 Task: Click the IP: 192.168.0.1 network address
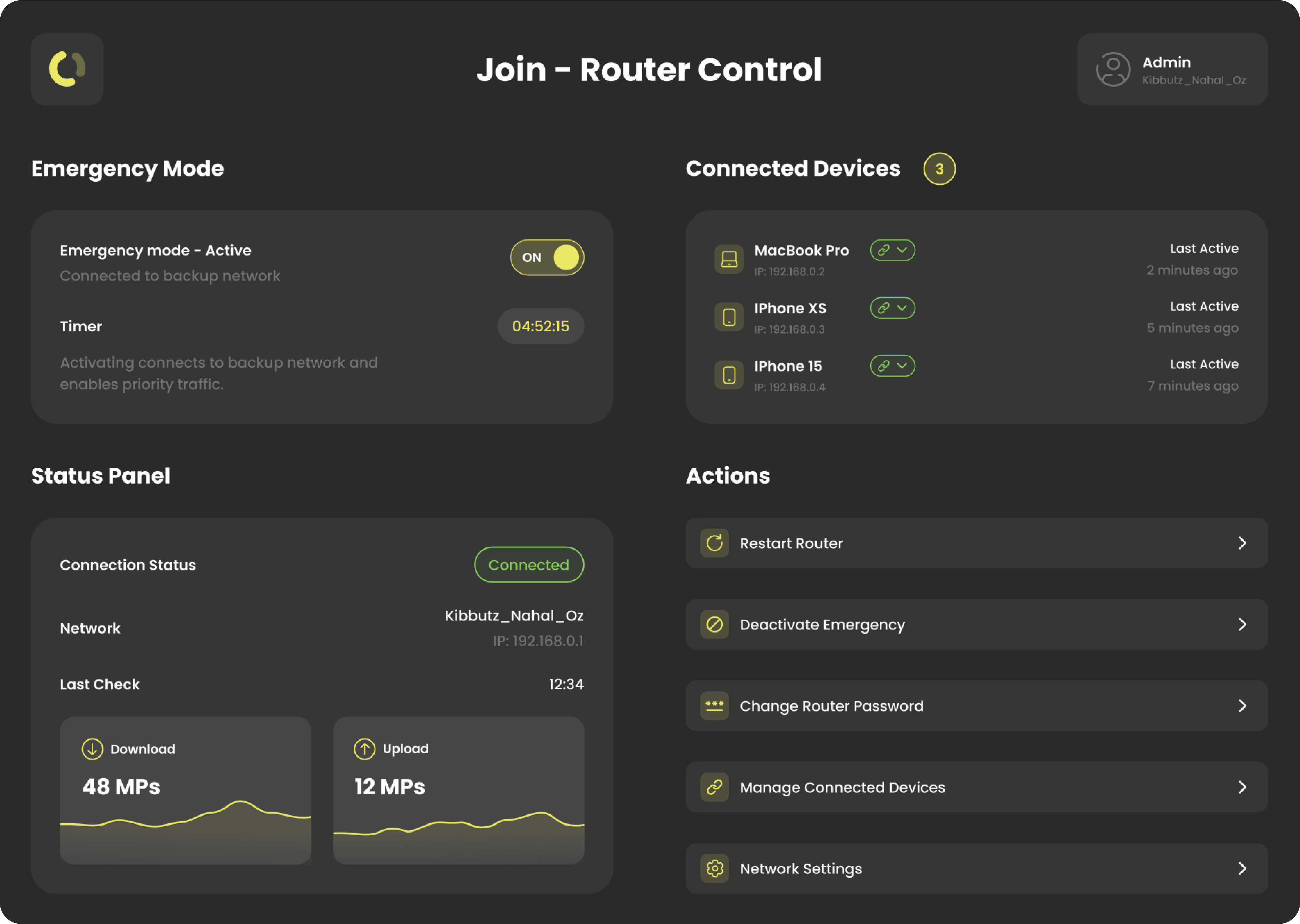538,641
